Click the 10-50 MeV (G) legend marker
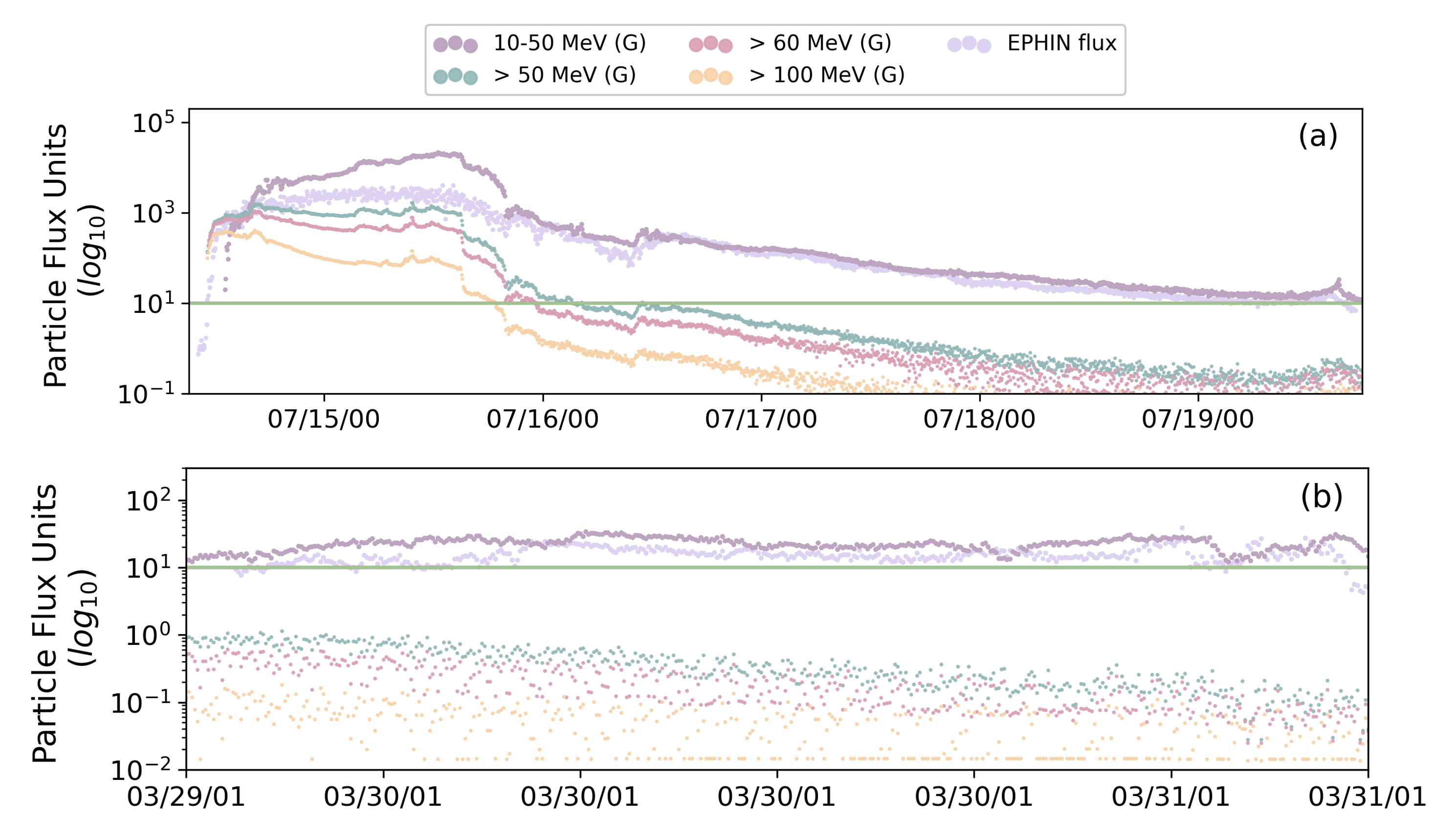The width and height of the screenshot is (1454, 840). pos(456,44)
